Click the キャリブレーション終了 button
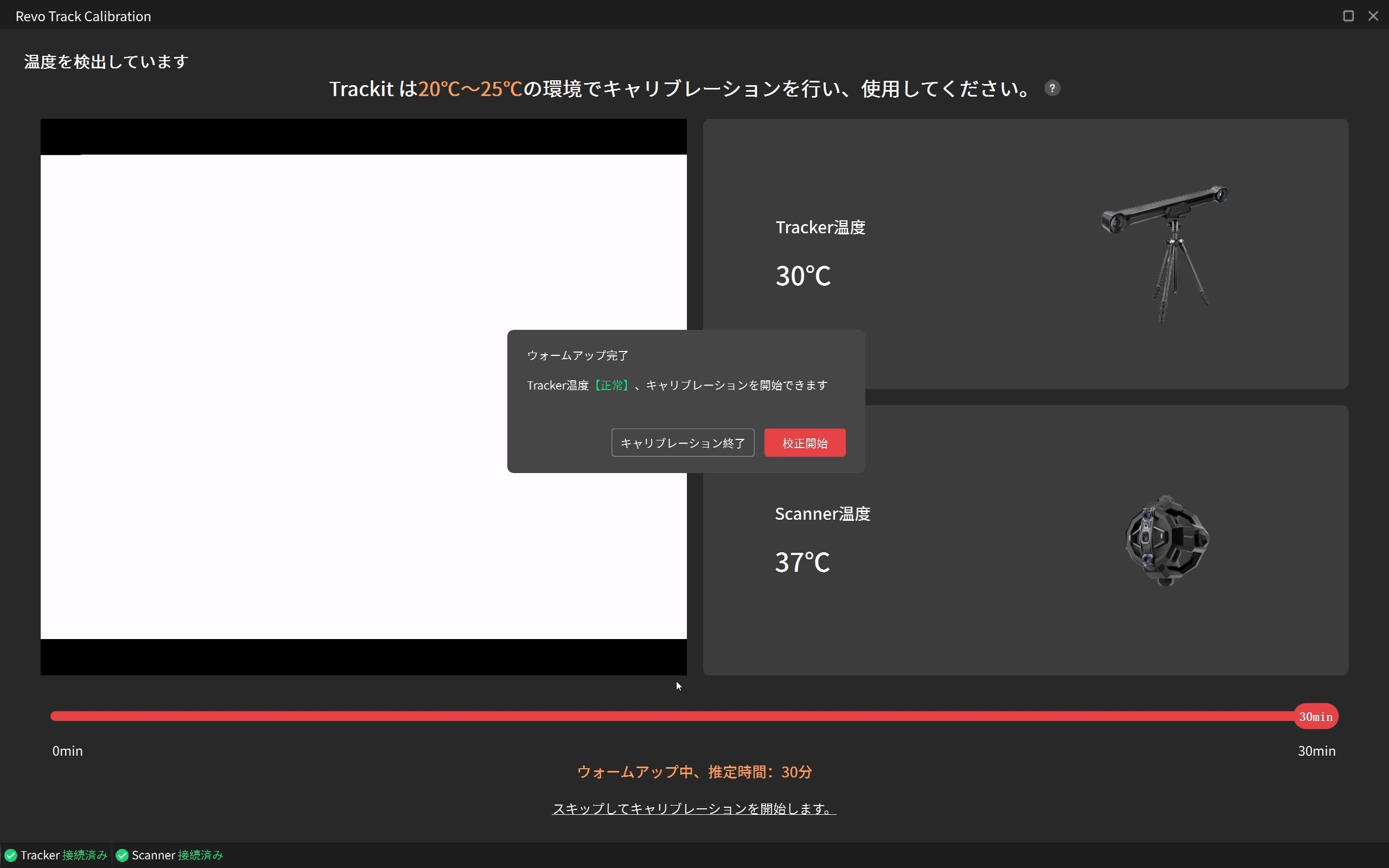Image resolution: width=1389 pixels, height=868 pixels. tap(683, 443)
